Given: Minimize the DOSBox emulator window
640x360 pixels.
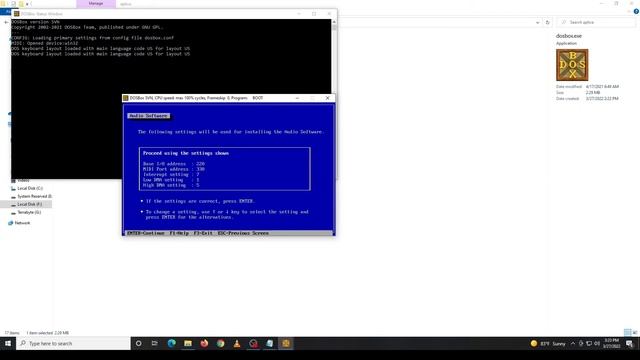Looking at the screenshot, I should (297, 98).
